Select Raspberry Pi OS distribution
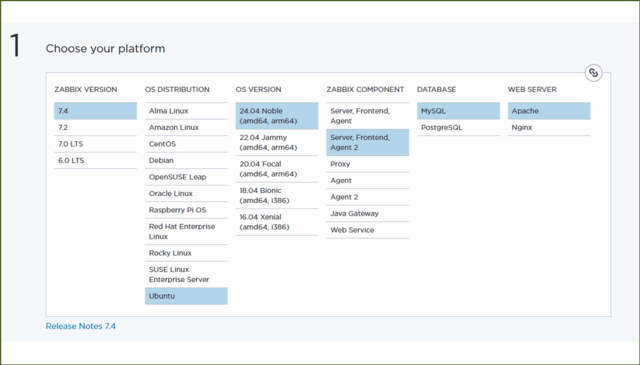The height and width of the screenshot is (365, 640). coord(186,210)
